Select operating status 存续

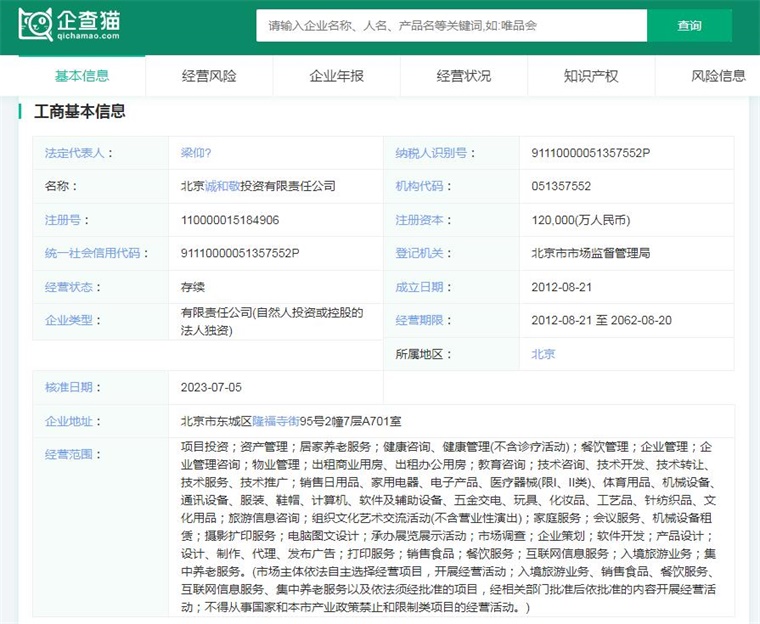click(x=192, y=287)
